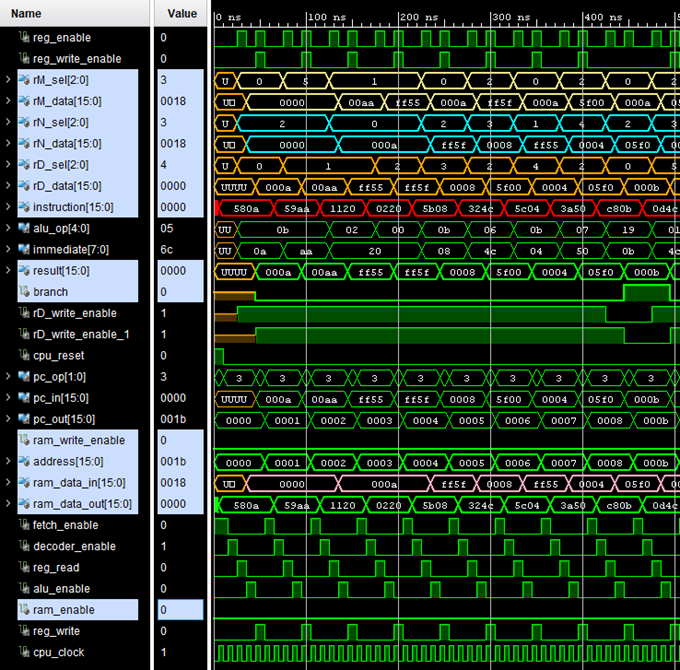Click the ram_data_in bus icon
Viewport: 680px width, 670px height.
coord(24,483)
